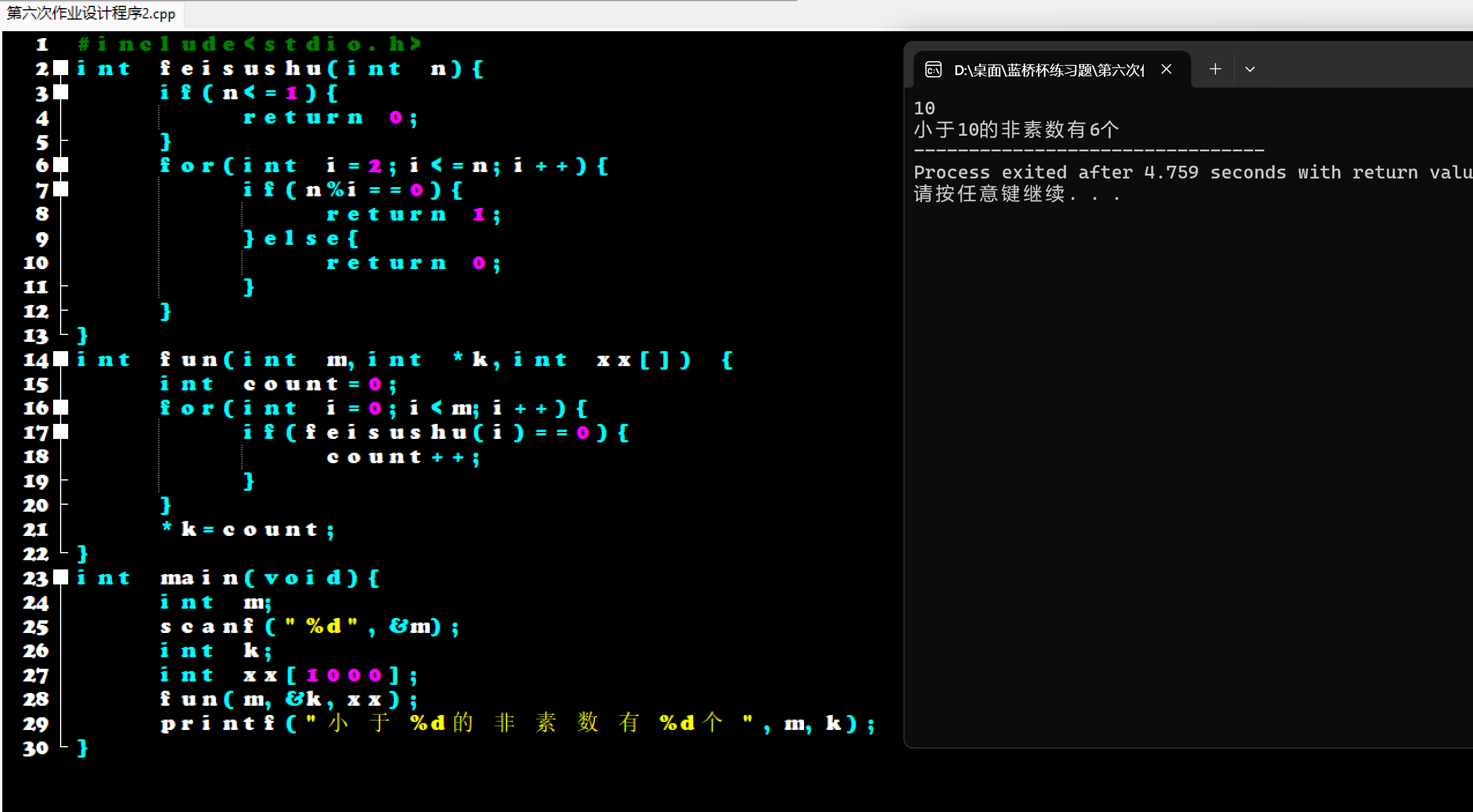Click the 小于10的非素数有6个 output line
This screenshot has width=1473, height=812.
1016,129
